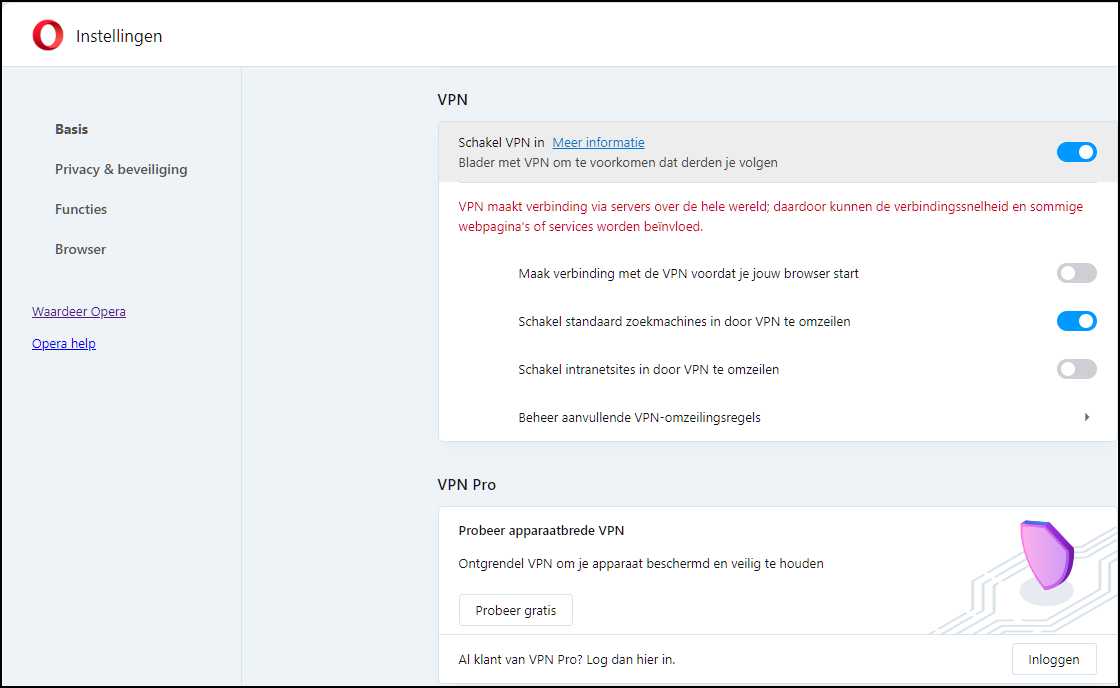Select the Browser settings section
The width and height of the screenshot is (1120, 688).
[80, 249]
